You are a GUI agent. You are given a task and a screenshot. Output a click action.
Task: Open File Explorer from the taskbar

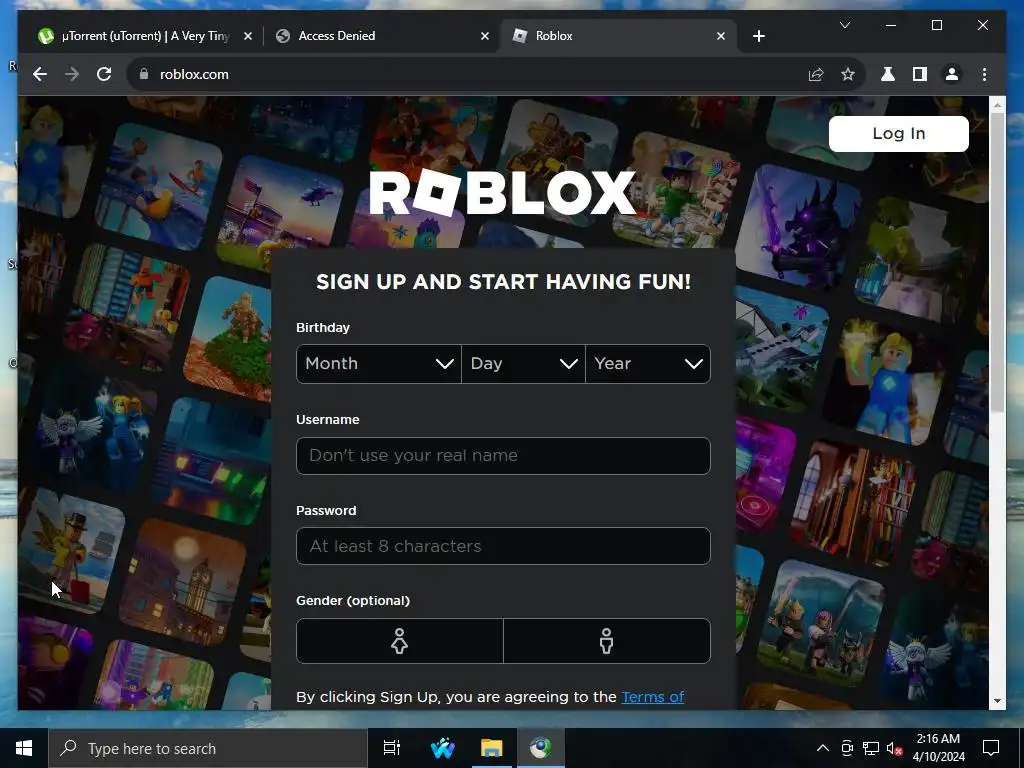491,748
